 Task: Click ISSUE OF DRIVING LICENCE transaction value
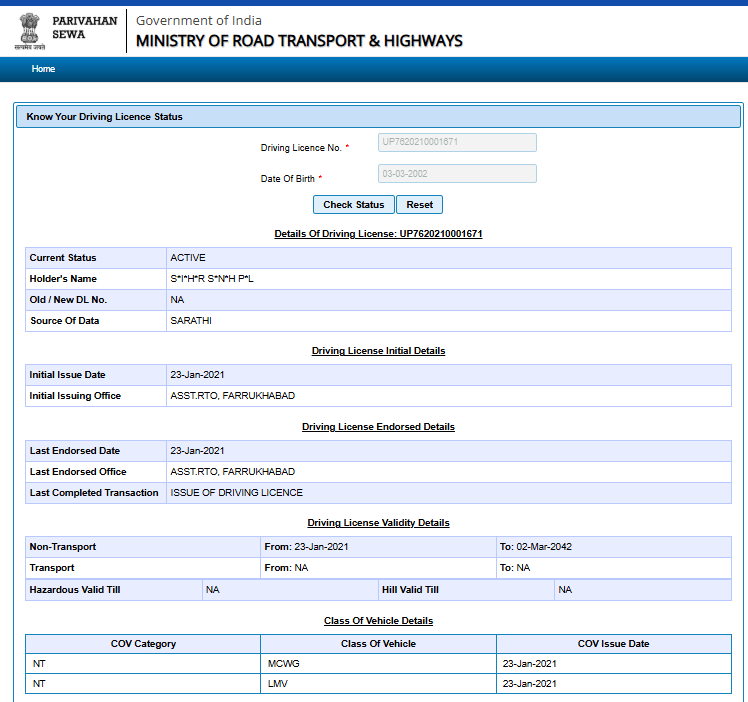click(x=236, y=493)
